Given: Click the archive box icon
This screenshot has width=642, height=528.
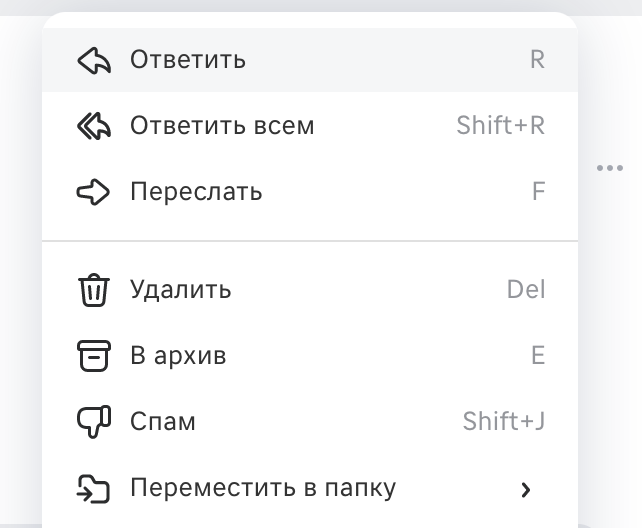Looking at the screenshot, I should click(x=94, y=356).
